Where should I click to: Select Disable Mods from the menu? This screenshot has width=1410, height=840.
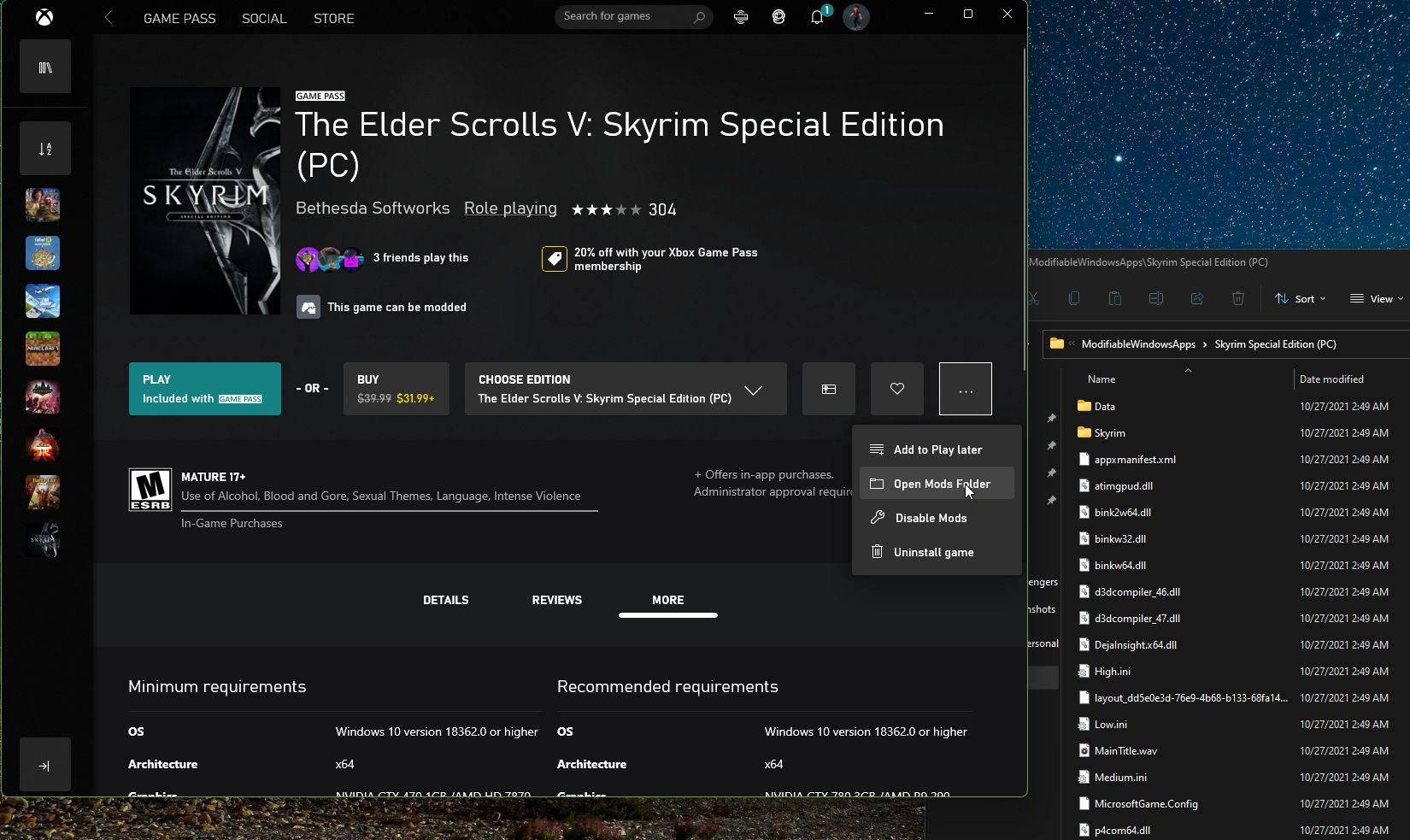(931, 518)
